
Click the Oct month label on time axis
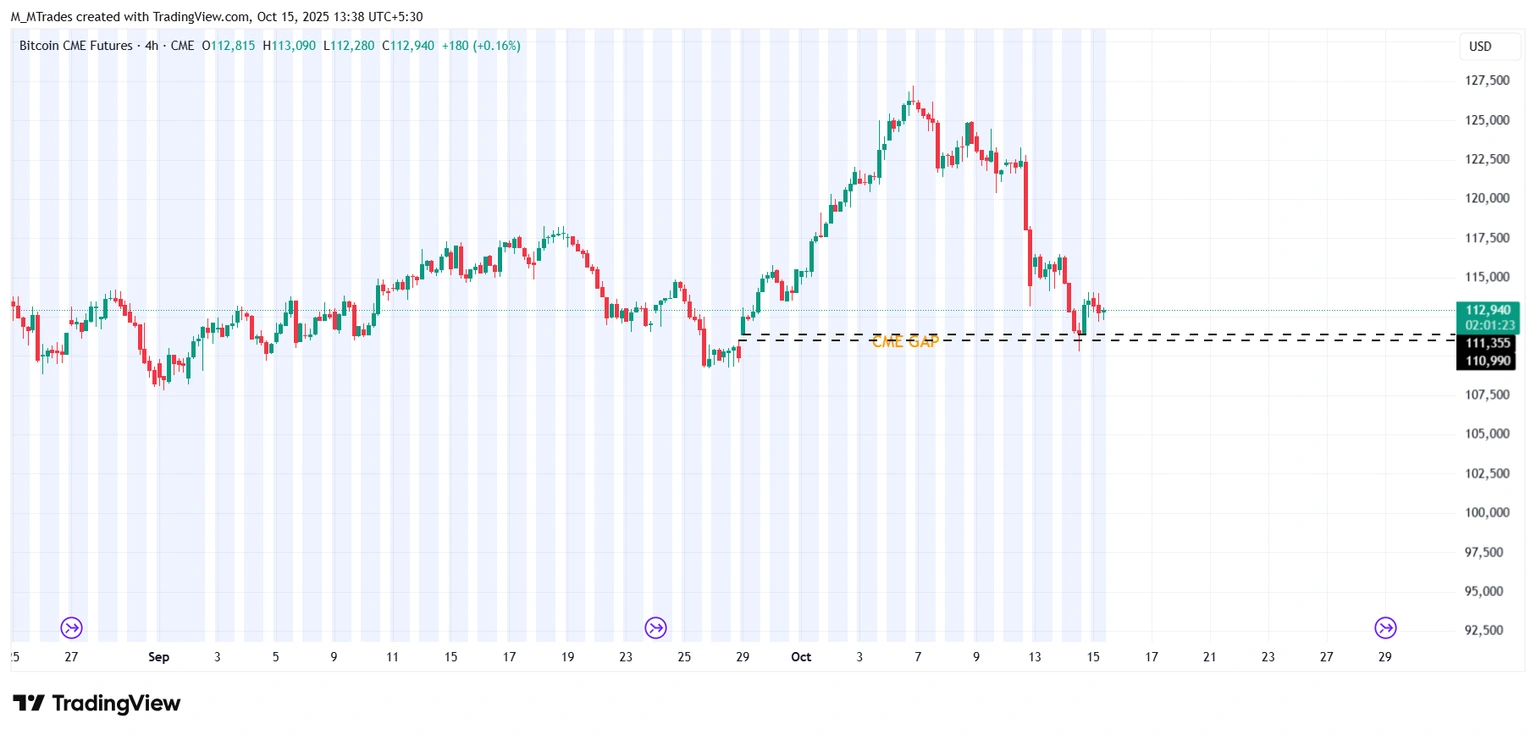pos(800,657)
